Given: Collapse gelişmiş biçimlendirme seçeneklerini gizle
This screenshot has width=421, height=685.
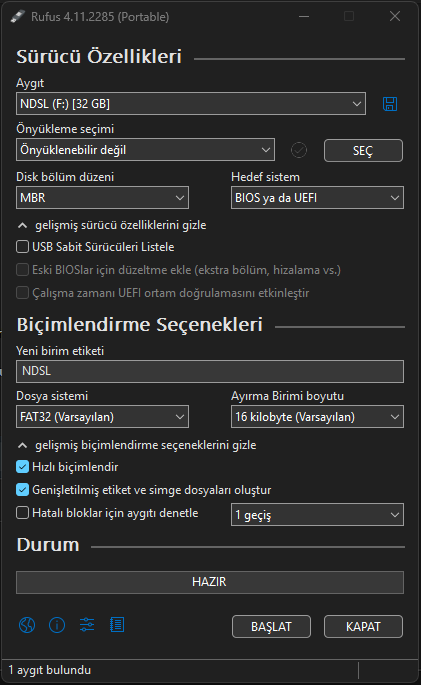Looking at the screenshot, I should pyautogui.click(x=137, y=445).
